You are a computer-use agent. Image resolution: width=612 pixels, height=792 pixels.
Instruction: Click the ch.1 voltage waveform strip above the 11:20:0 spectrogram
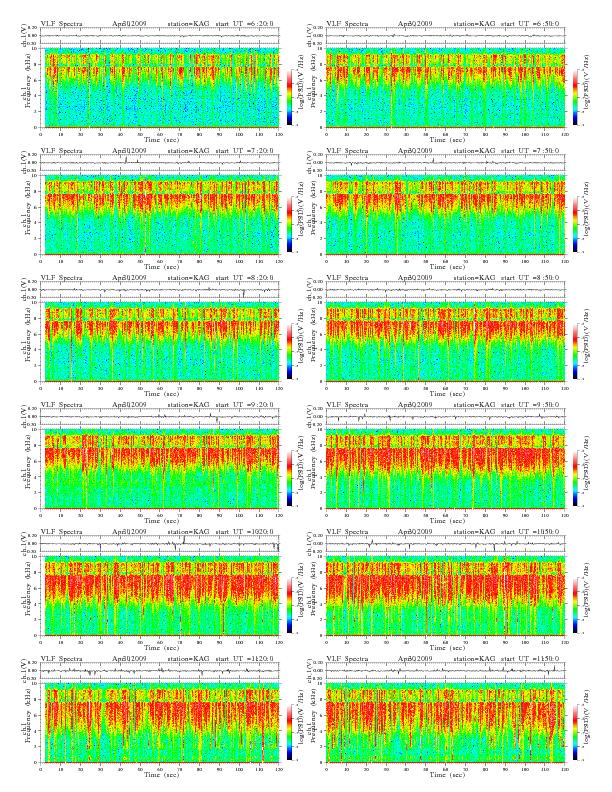160,670
